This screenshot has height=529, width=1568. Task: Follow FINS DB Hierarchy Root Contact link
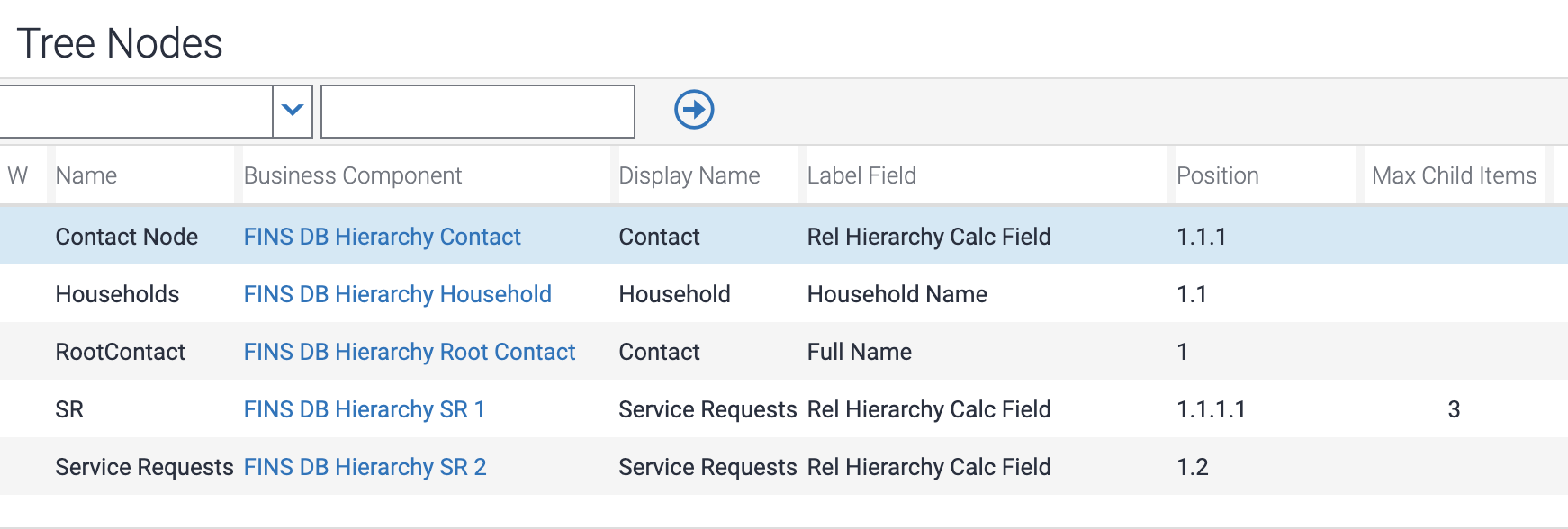click(x=409, y=352)
